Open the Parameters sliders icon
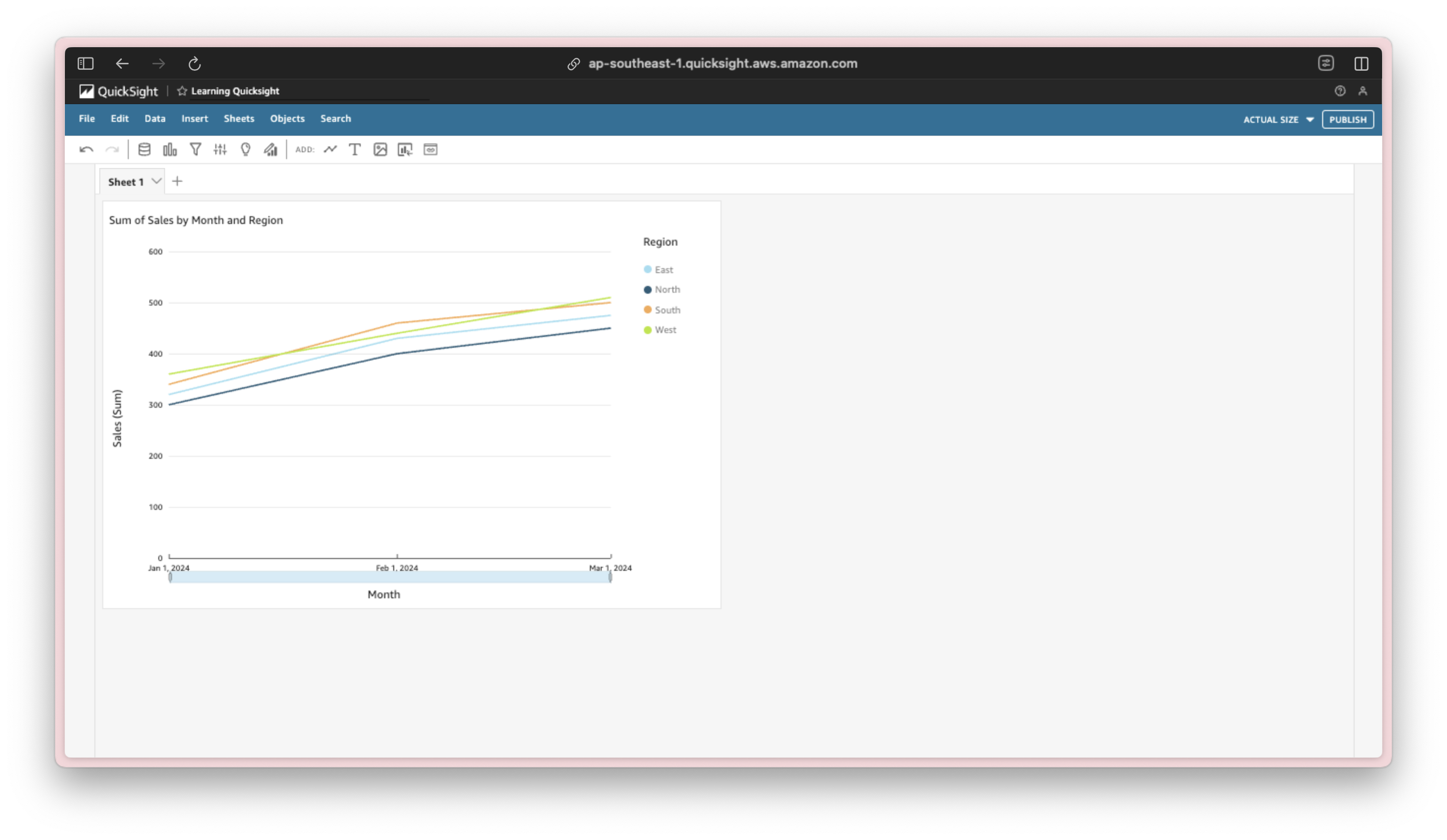The height and width of the screenshot is (840, 1447). coord(221,150)
